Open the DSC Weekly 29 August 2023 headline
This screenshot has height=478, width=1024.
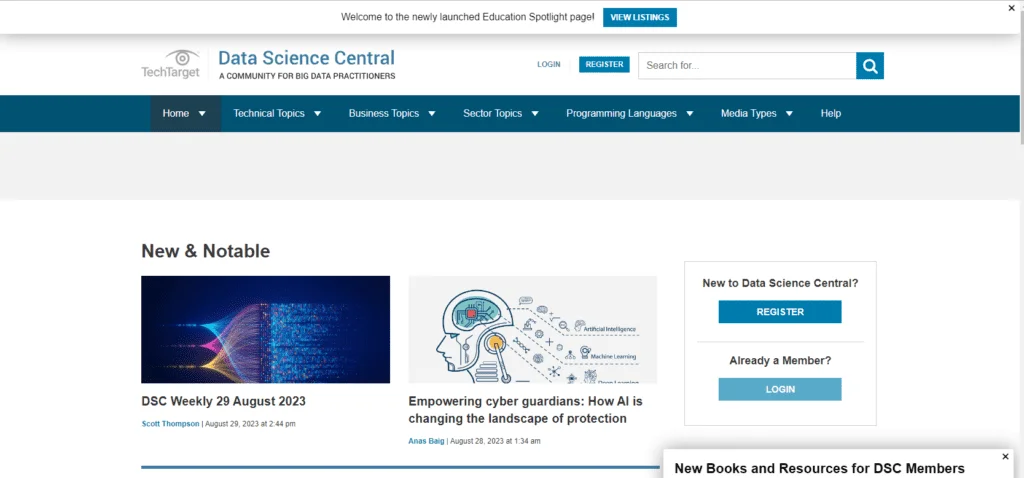click(x=223, y=401)
